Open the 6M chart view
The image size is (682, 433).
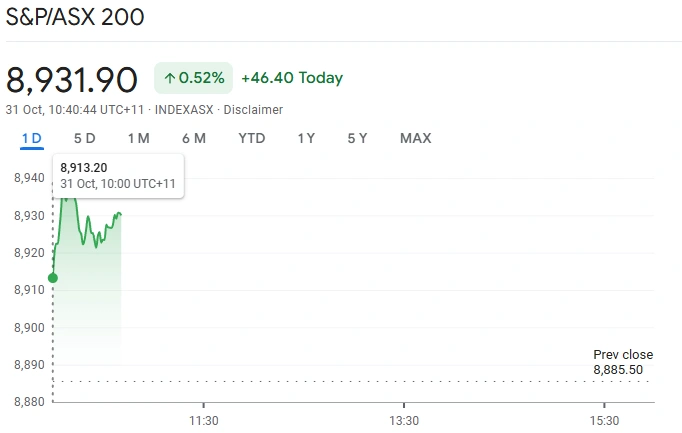pyautogui.click(x=194, y=138)
